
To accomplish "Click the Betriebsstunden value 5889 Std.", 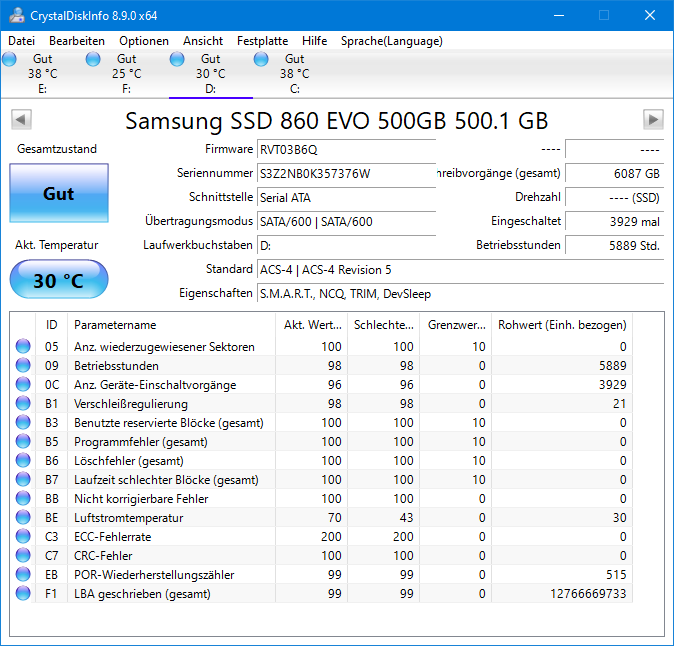I will tap(615, 245).
